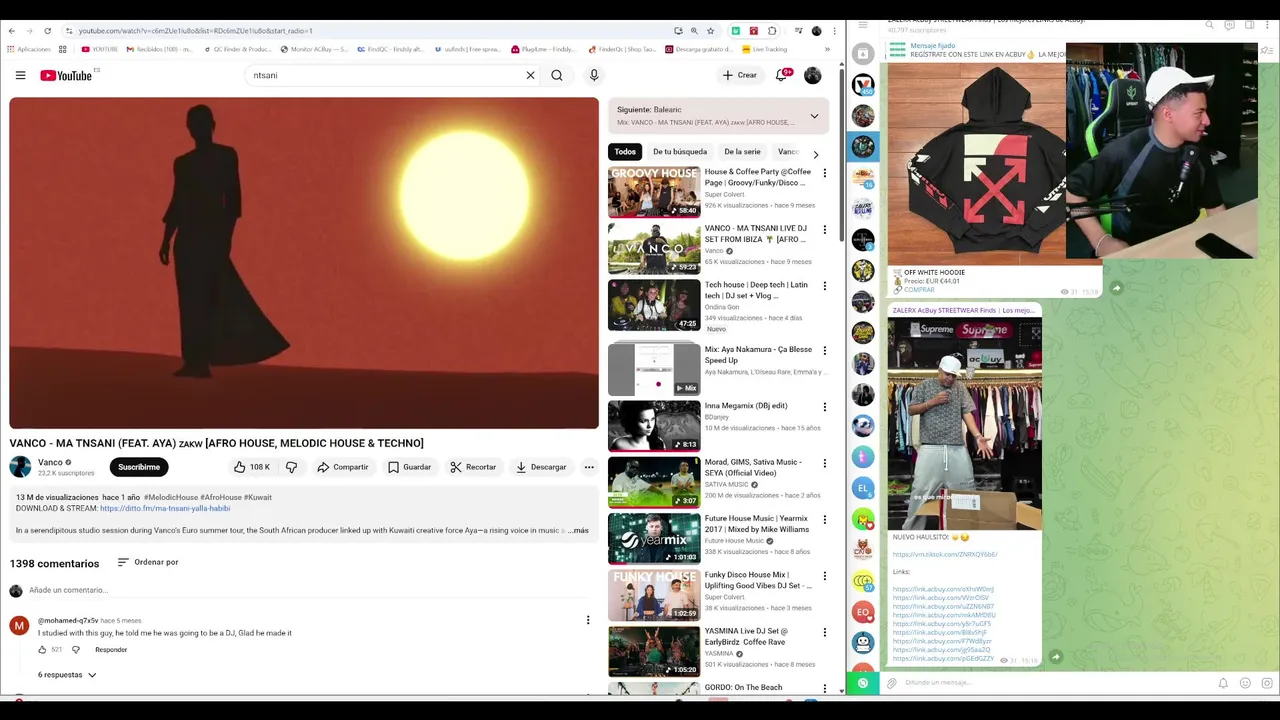1280x720 pixels.
Task: Bookmark this page with the star icon
Action: click(710, 31)
